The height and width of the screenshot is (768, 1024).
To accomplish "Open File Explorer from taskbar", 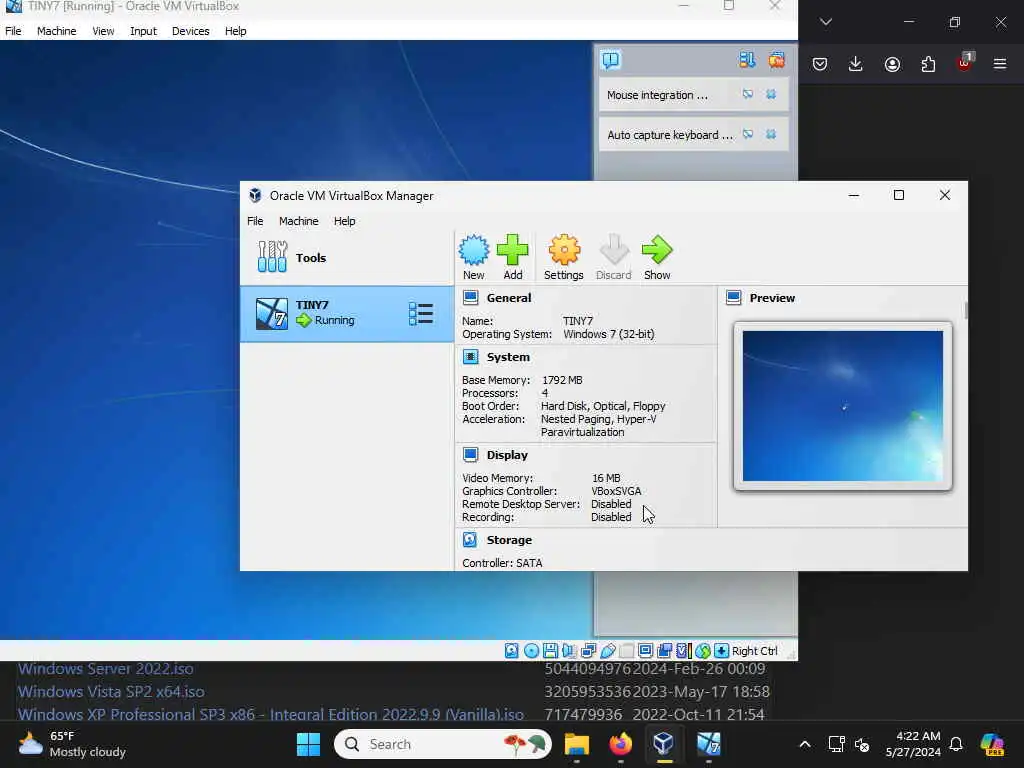I will point(577,744).
